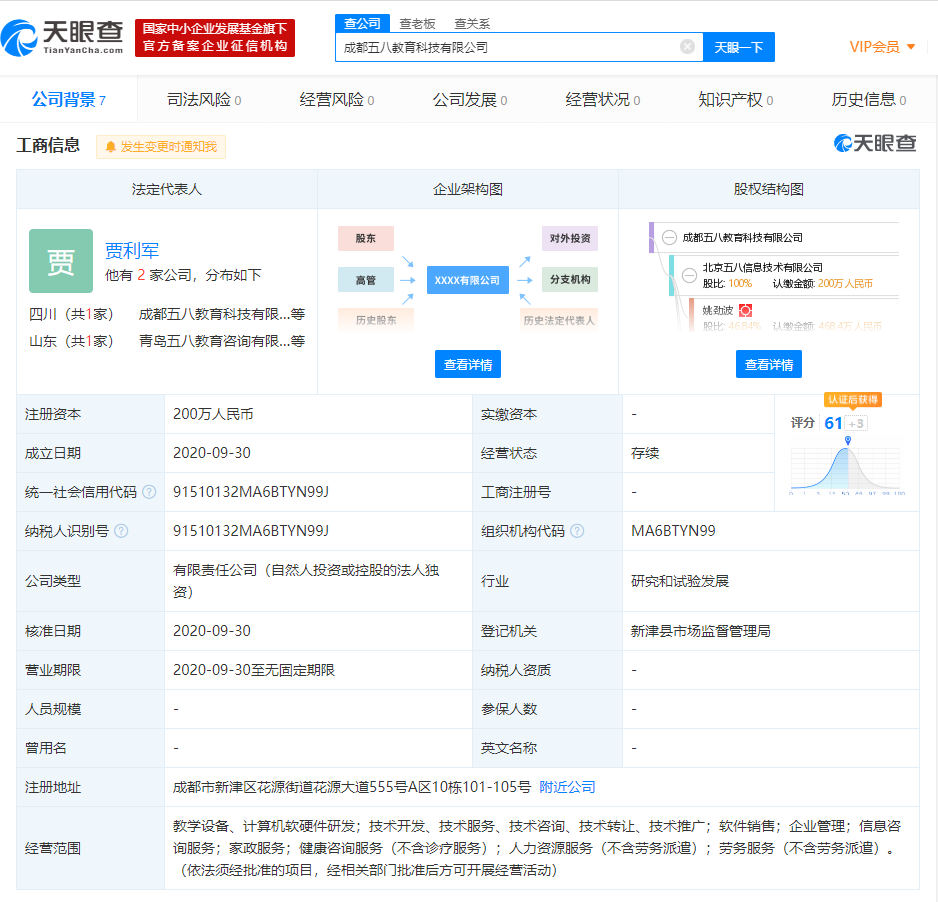The width and height of the screenshot is (938, 902).
Task: Click the red badge icon next to 姚劲波
Action: point(745,310)
